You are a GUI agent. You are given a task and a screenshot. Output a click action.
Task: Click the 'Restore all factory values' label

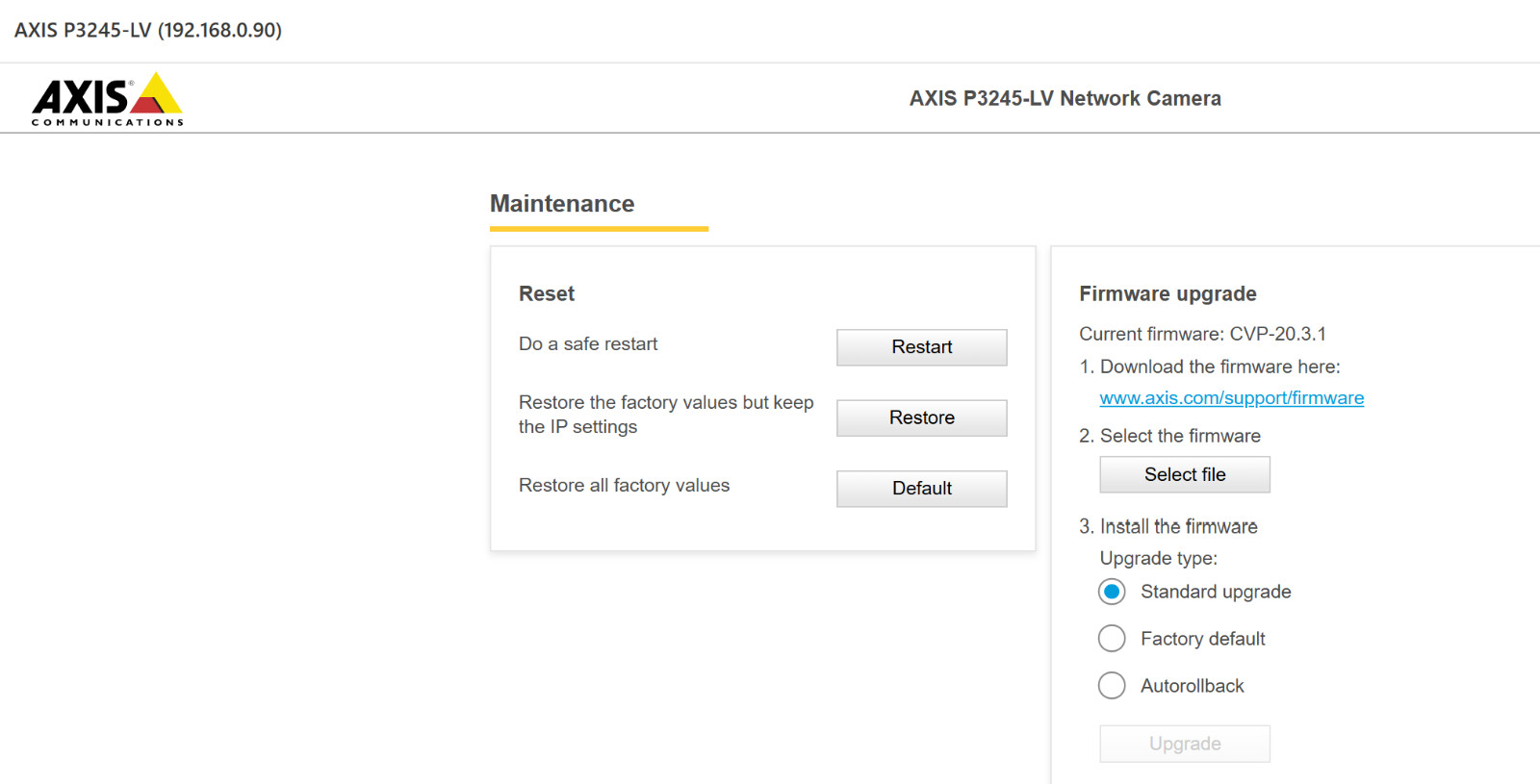[x=624, y=485]
